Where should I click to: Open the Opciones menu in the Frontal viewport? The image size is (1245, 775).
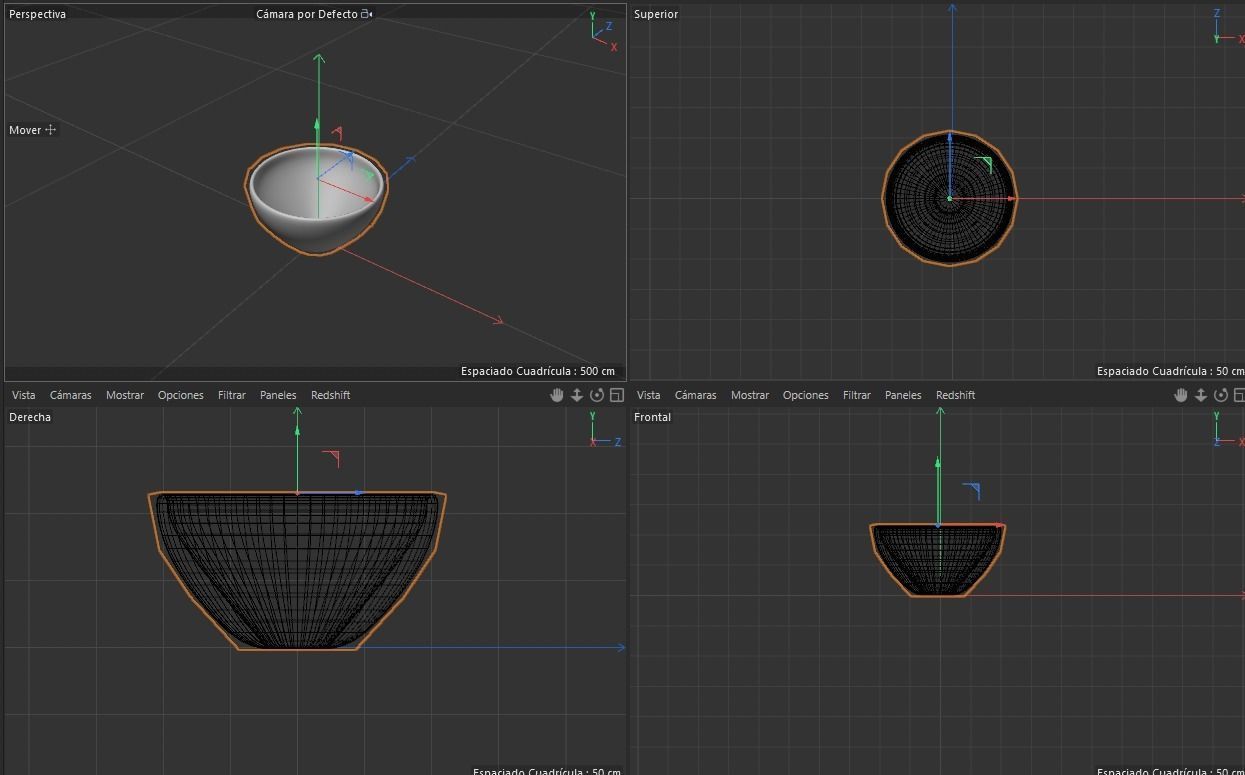click(805, 395)
